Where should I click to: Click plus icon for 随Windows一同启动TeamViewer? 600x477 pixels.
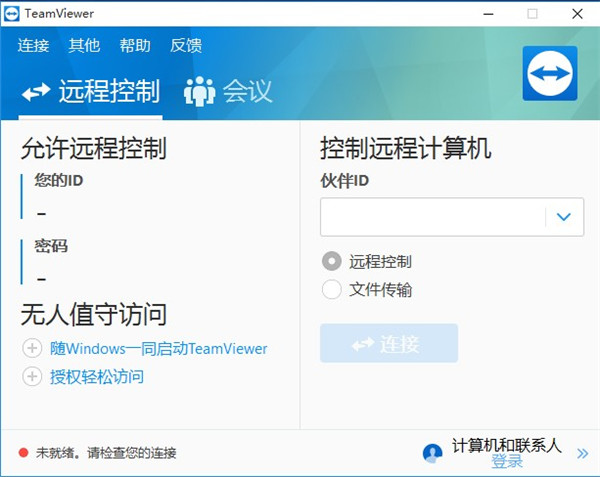click(32, 348)
